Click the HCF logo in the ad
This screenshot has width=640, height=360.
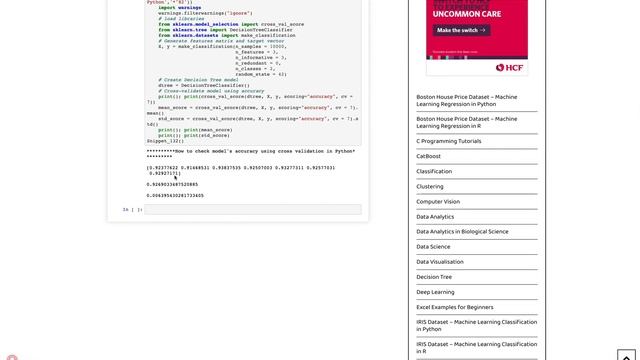pos(509,68)
